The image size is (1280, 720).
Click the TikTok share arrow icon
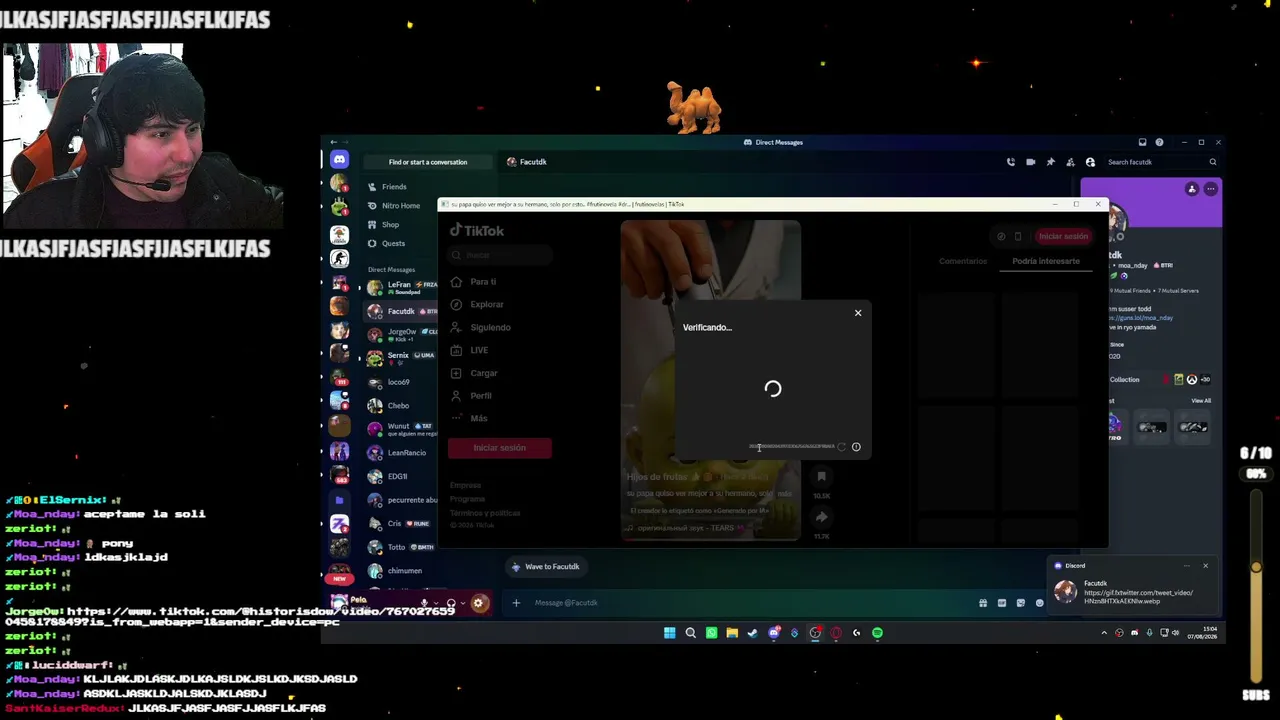(821, 517)
